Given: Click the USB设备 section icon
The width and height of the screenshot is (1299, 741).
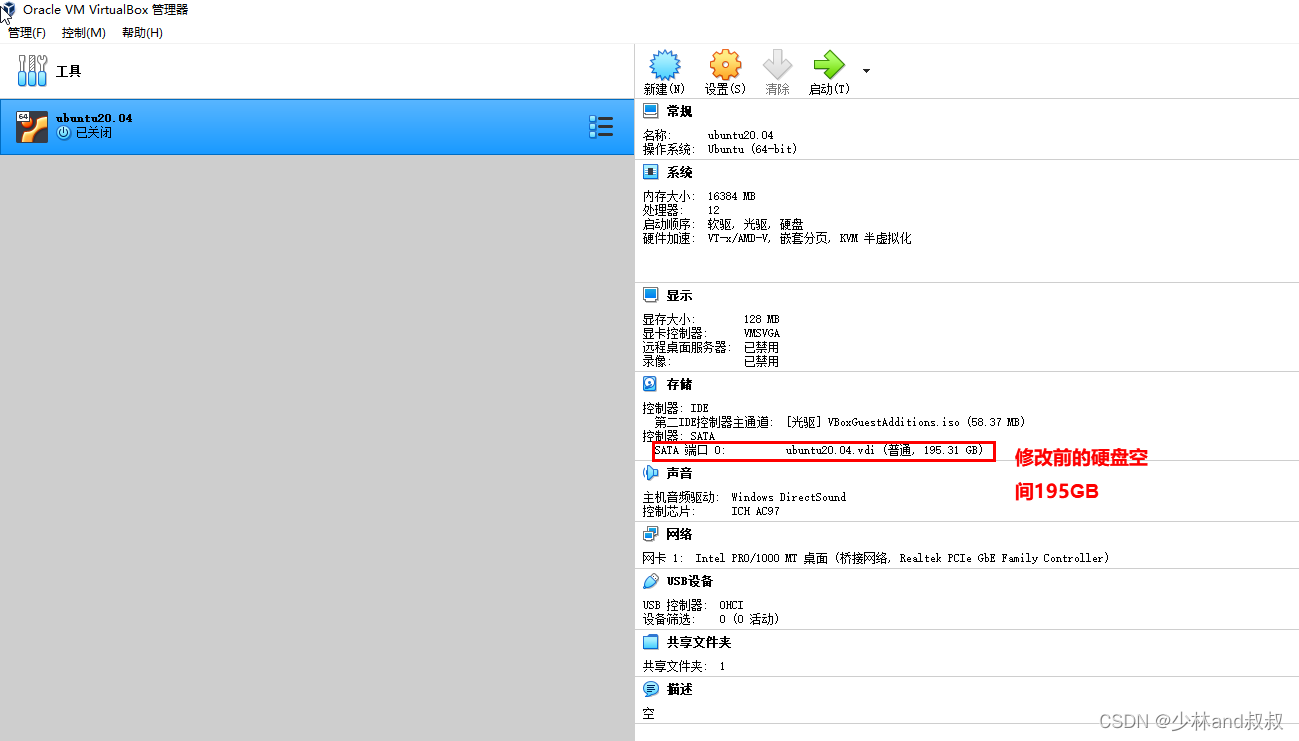Looking at the screenshot, I should pos(651,580).
